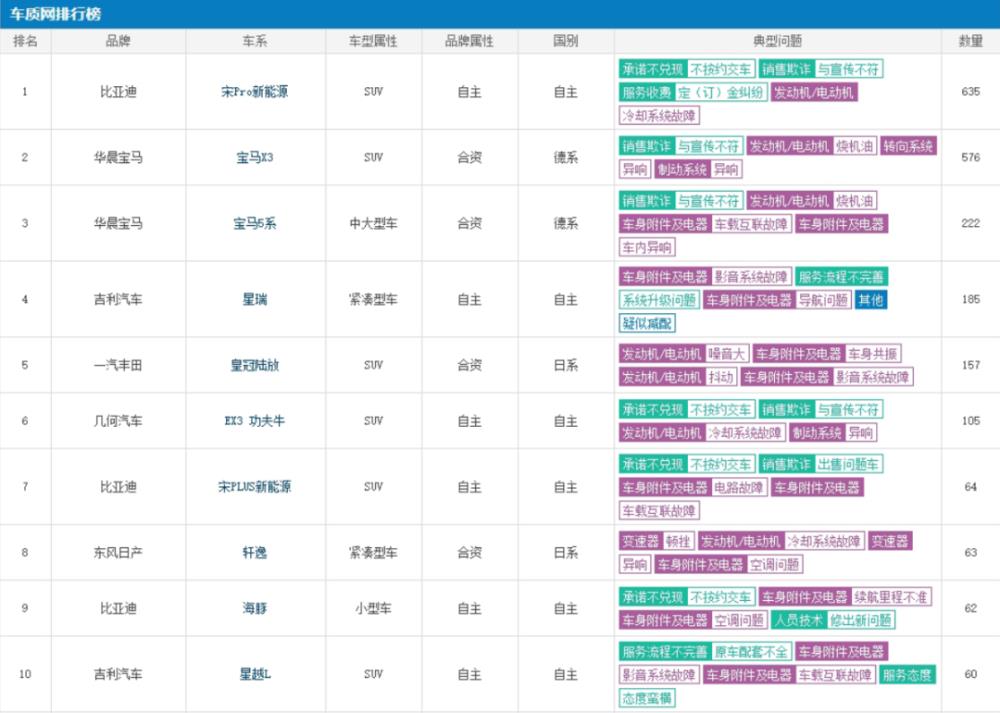Click the 日系 cell in 皇冠陆放 row
The image size is (1000, 713).
pos(566,365)
